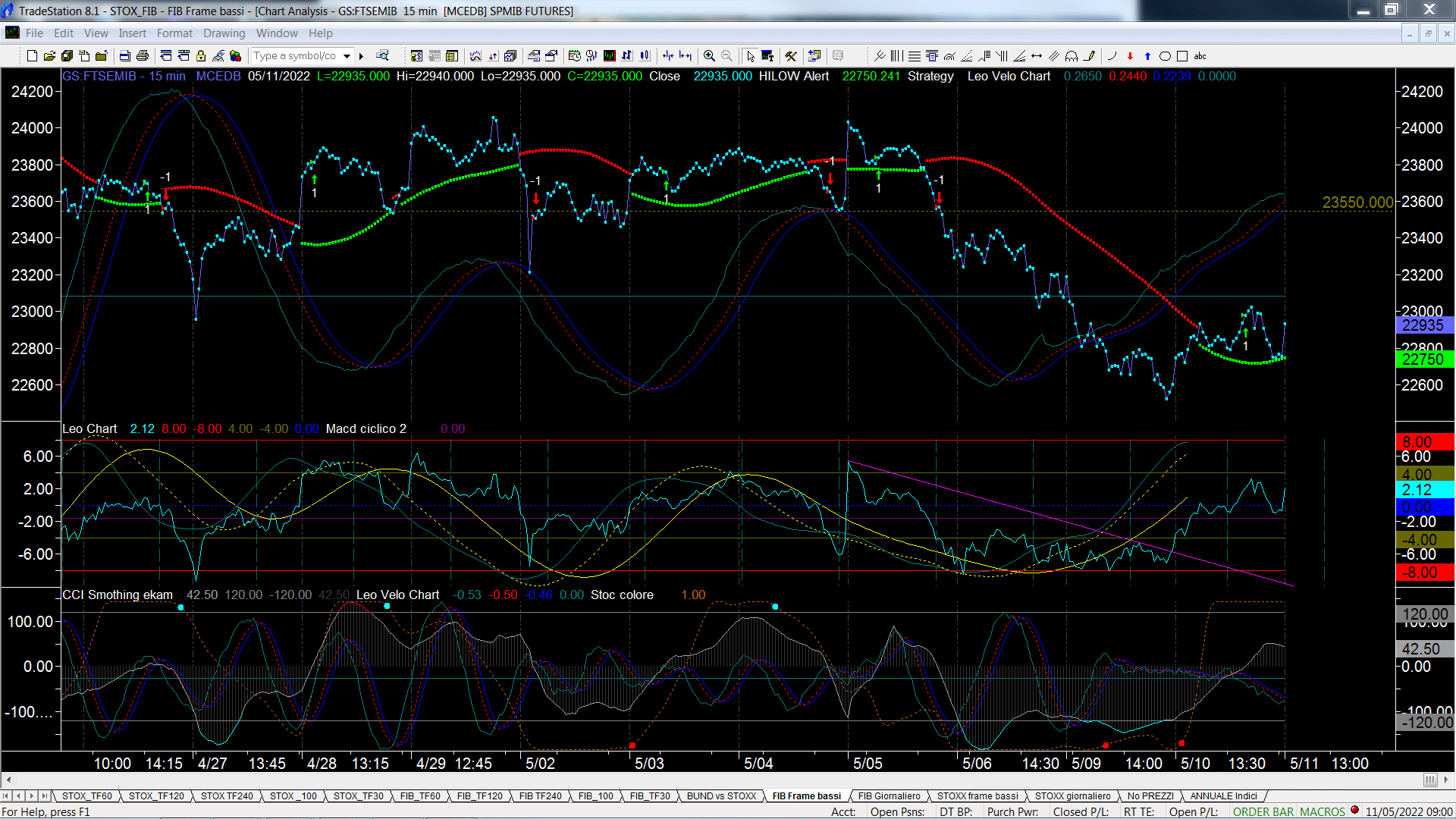
Task: Click ORDER BAR in the status bar
Action: click(1263, 812)
